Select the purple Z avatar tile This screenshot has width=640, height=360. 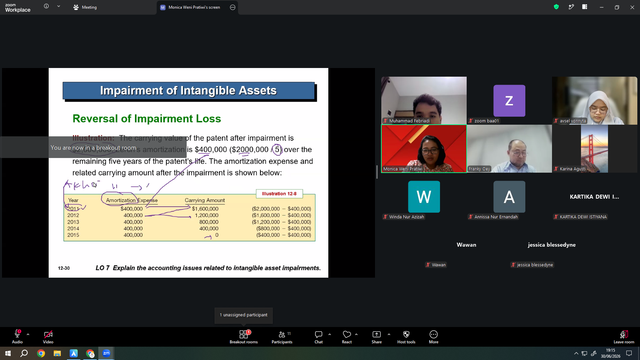[x=509, y=100]
